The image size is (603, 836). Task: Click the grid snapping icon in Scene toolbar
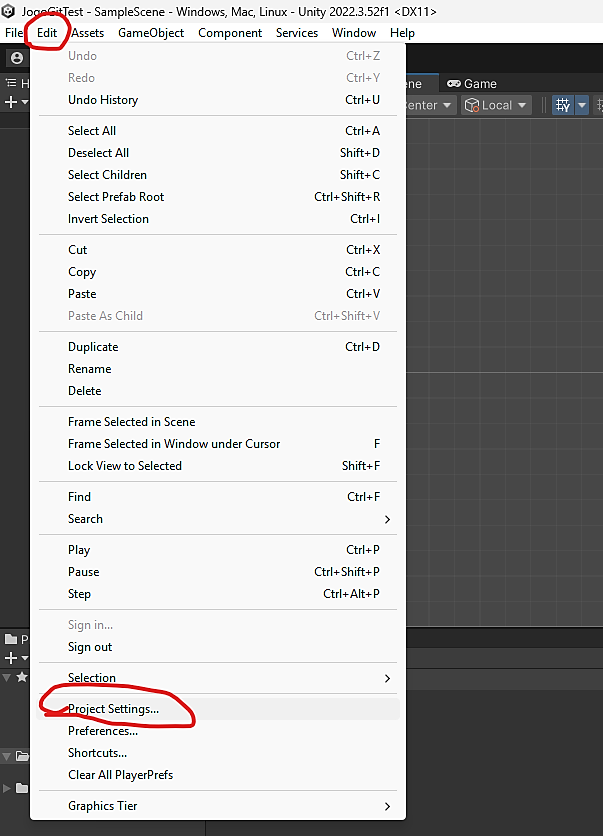[562, 105]
